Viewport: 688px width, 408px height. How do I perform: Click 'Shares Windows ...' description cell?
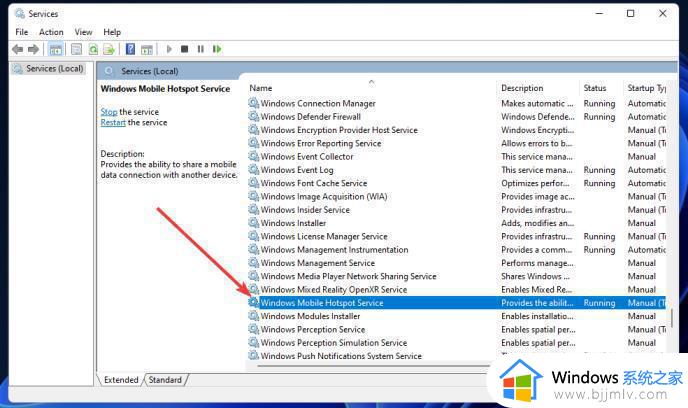535,276
